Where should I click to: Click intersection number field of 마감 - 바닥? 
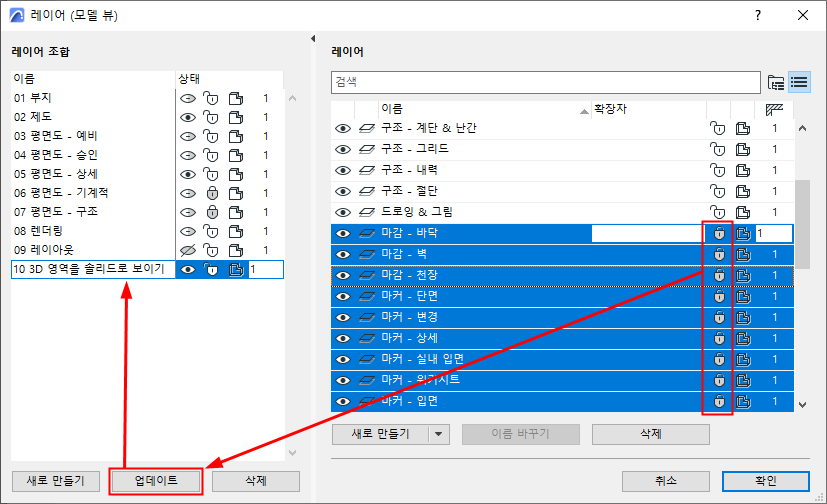(x=774, y=234)
